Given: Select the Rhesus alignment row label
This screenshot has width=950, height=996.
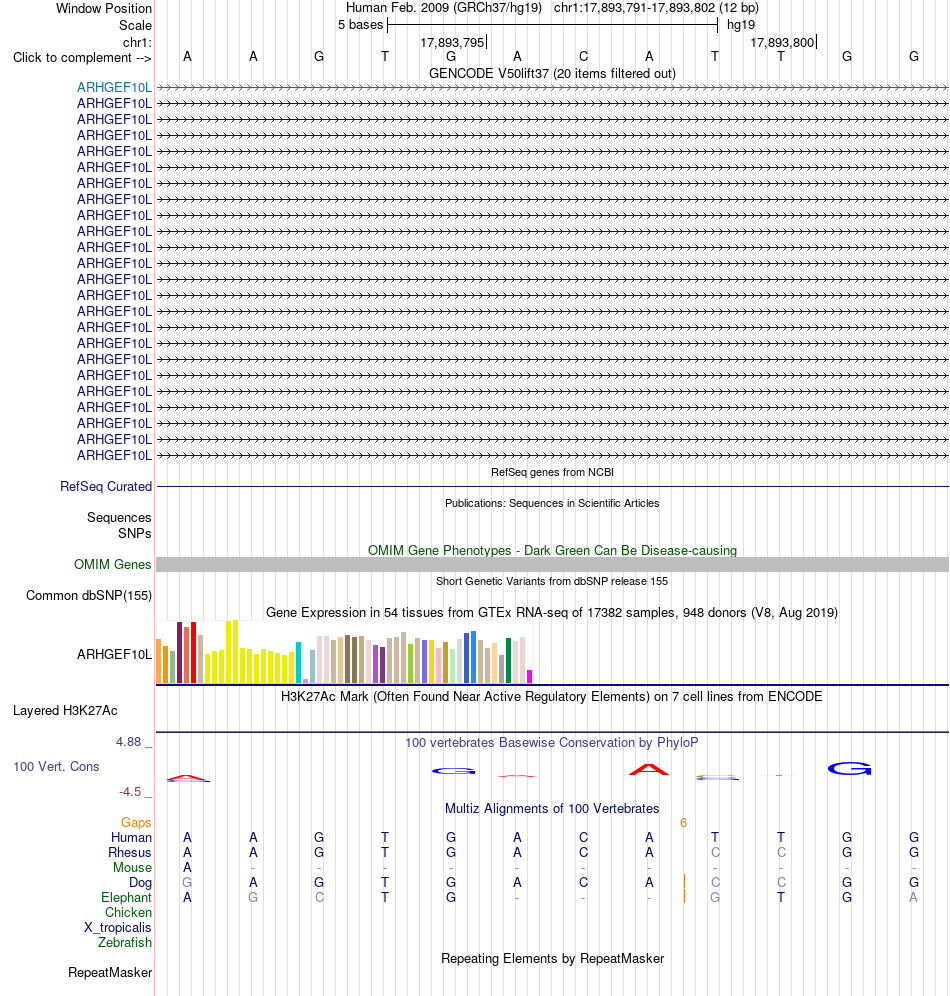Looking at the screenshot, I should pyautogui.click(x=130, y=852).
